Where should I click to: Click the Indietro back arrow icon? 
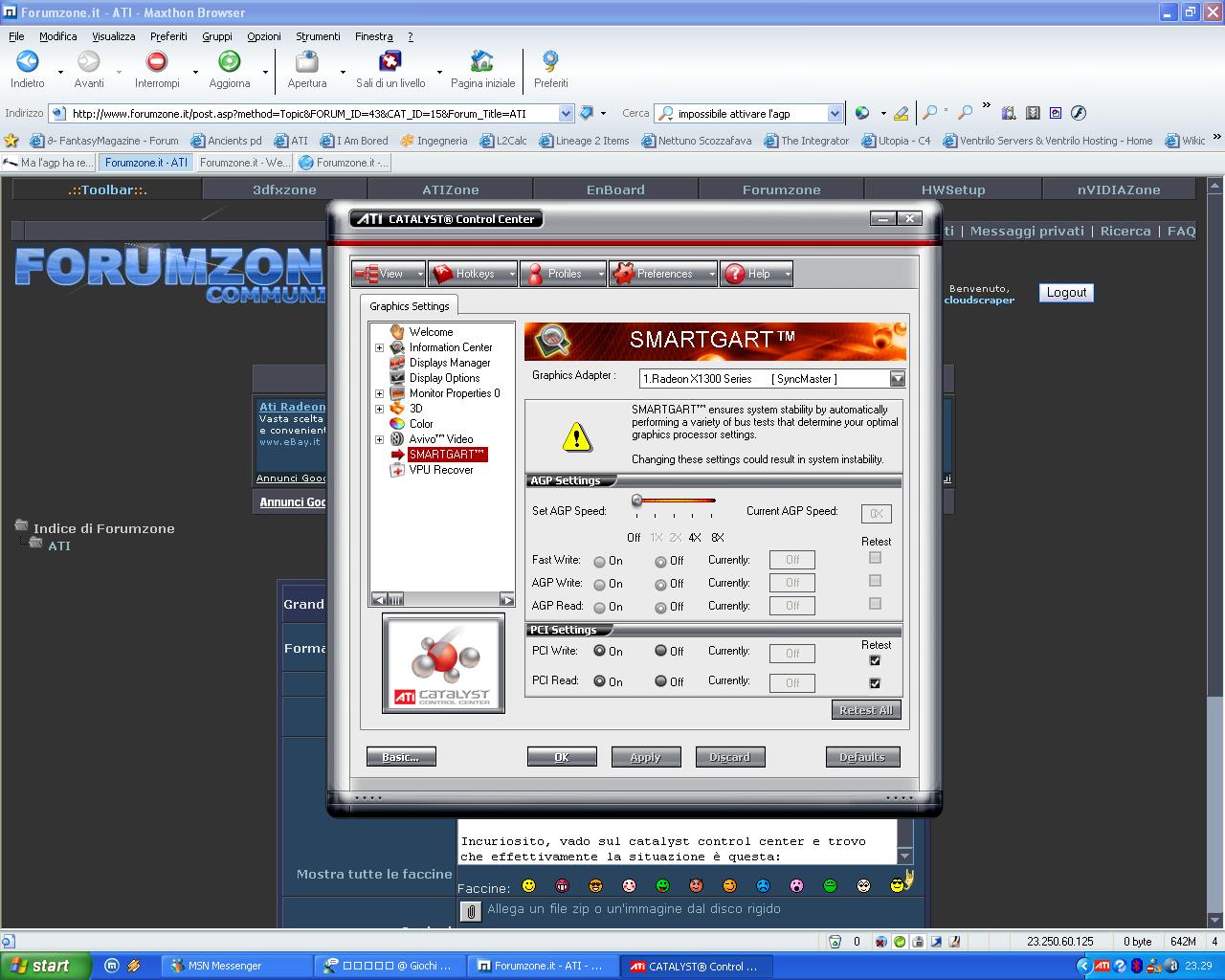(x=28, y=61)
